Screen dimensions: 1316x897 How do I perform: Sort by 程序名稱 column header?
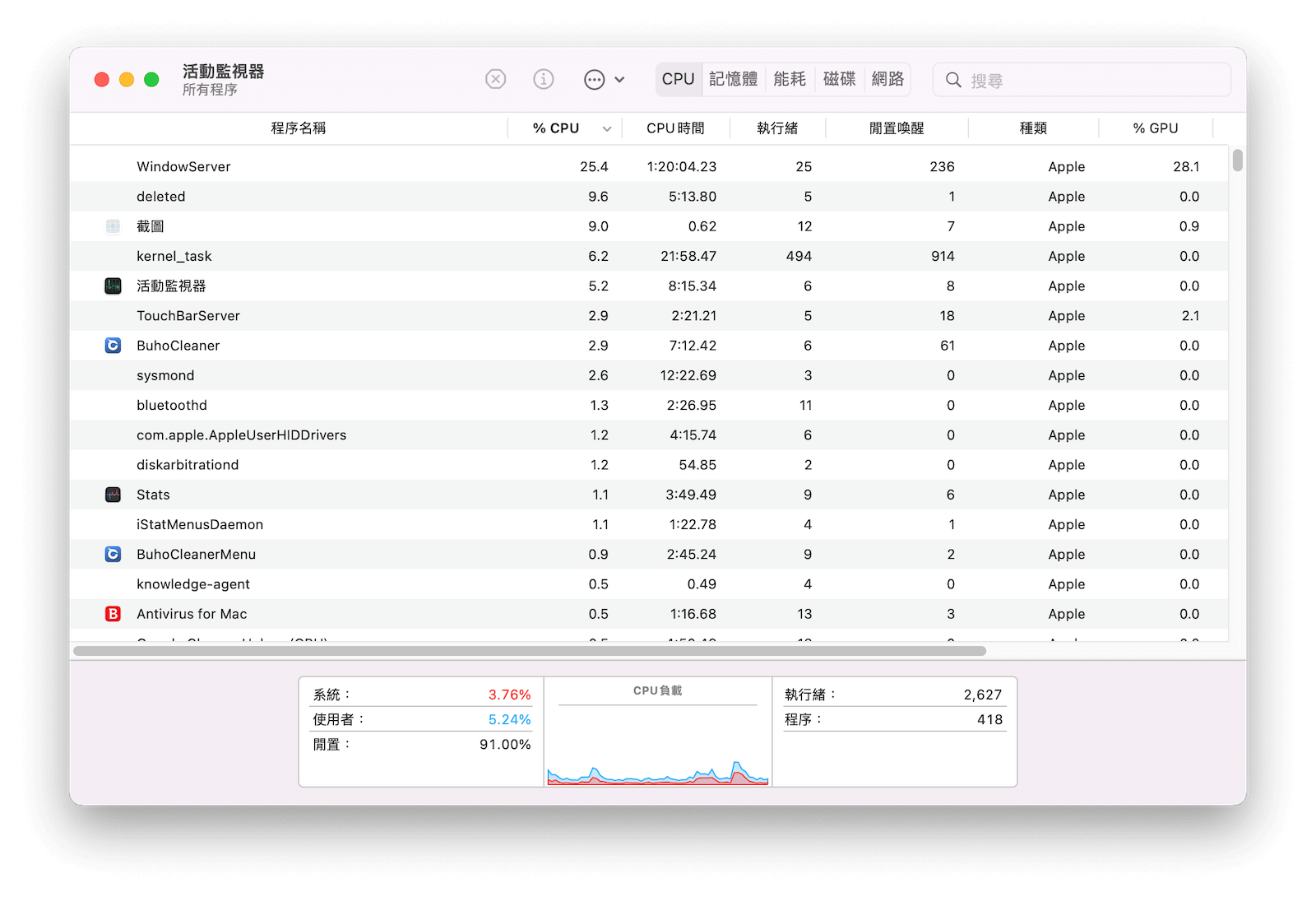[x=299, y=128]
